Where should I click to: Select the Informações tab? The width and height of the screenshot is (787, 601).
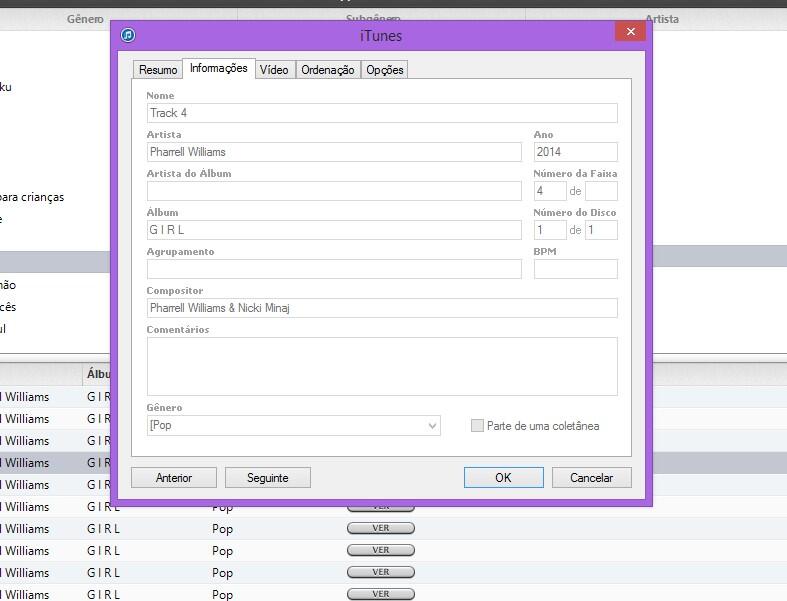(x=219, y=68)
